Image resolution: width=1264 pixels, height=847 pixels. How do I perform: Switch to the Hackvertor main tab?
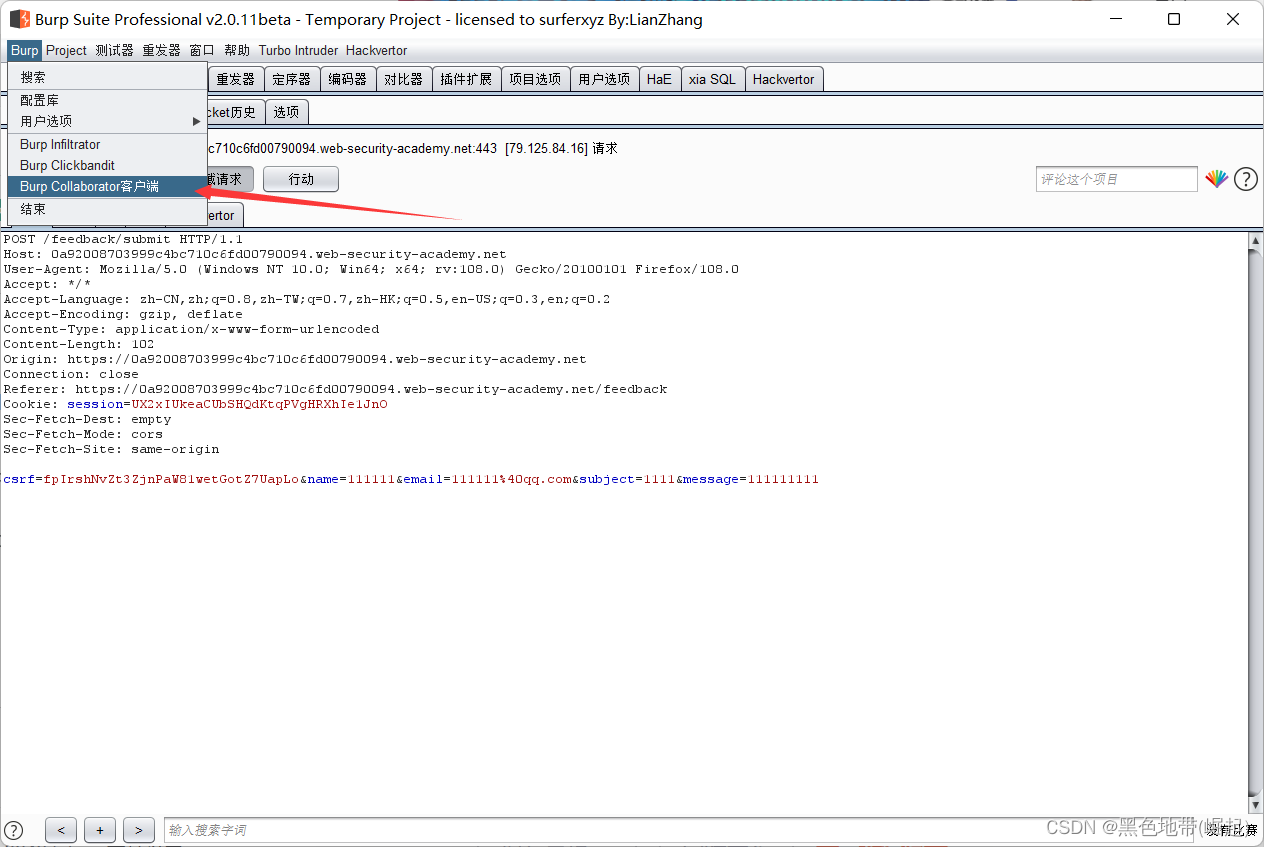(783, 79)
